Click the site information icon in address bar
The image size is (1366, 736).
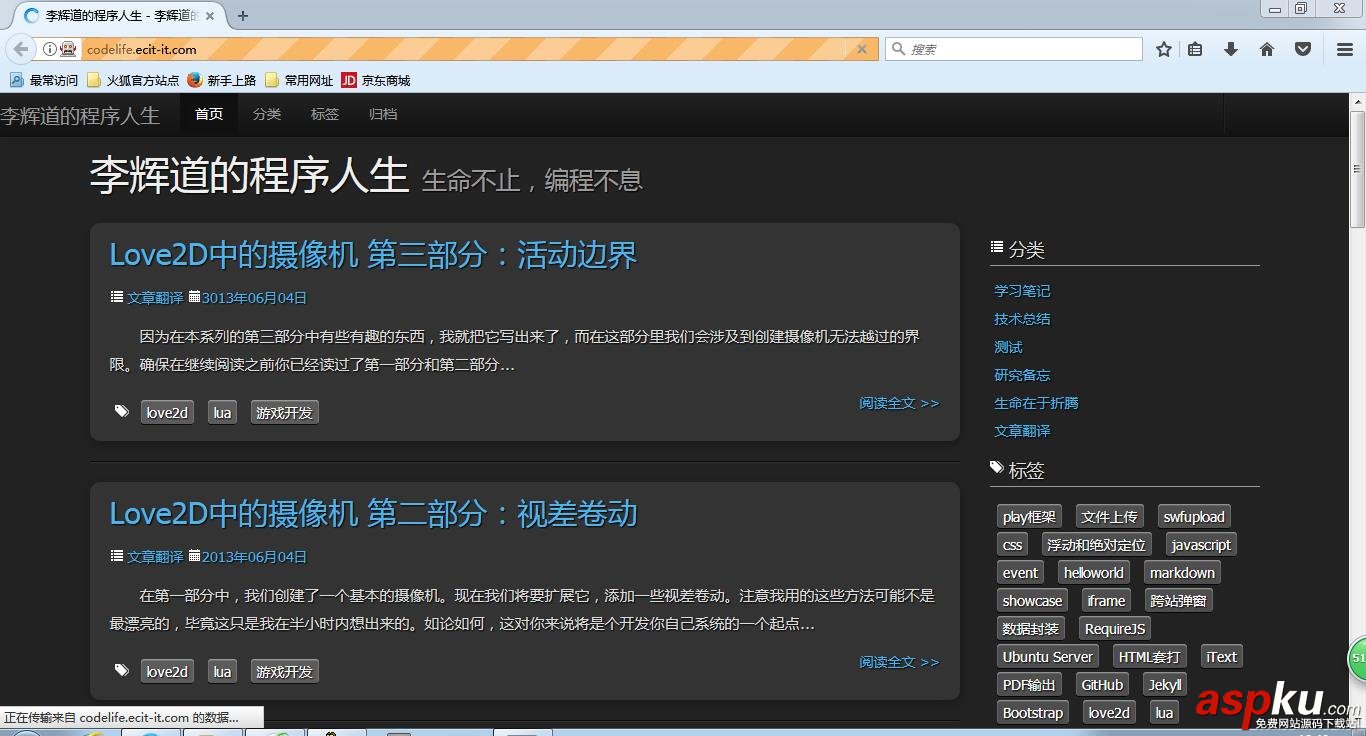tap(50, 48)
